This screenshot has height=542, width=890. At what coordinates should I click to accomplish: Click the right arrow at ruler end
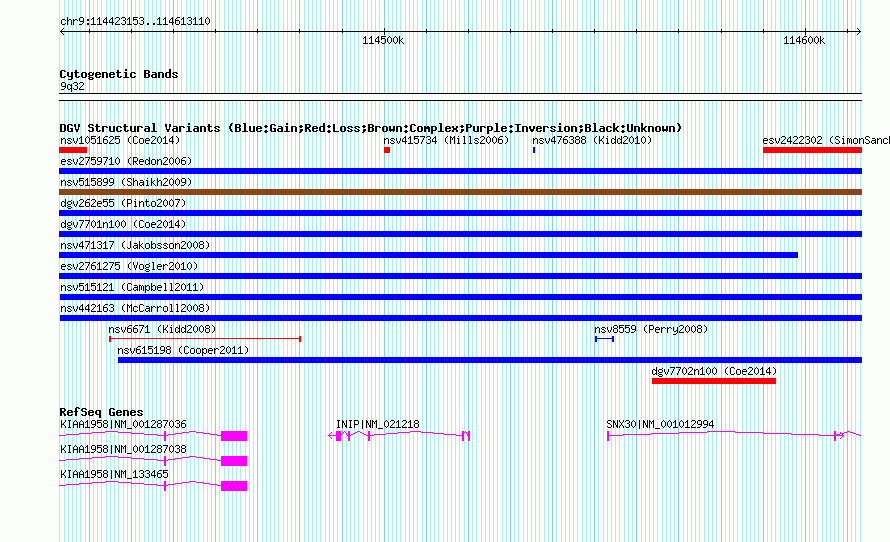point(859,32)
